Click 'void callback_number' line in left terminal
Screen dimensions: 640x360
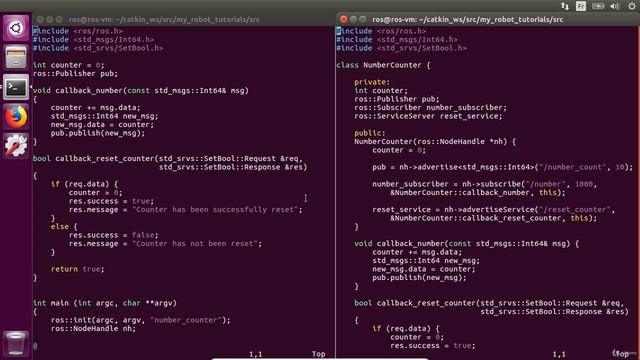pyautogui.click(x=141, y=91)
